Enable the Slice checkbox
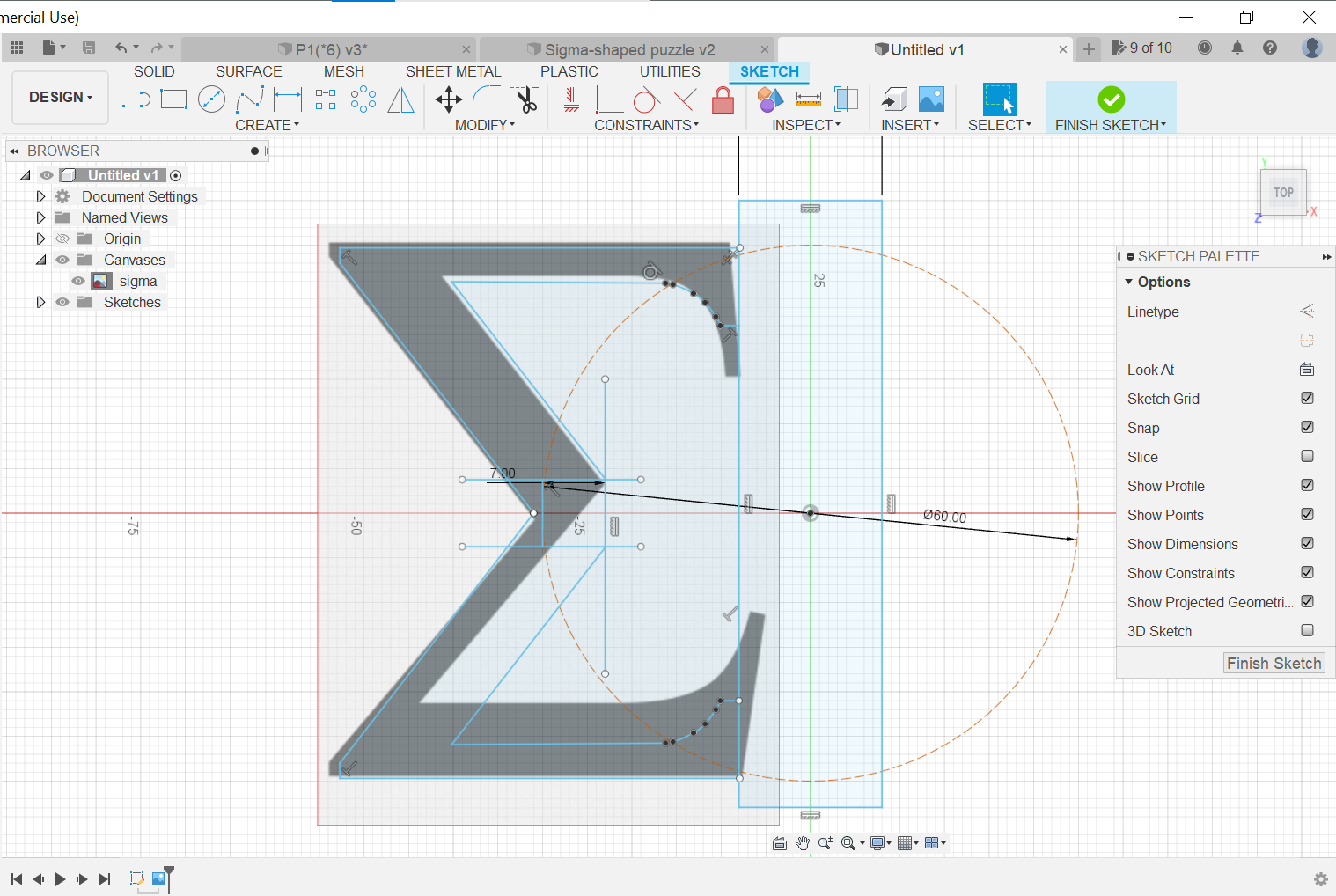Viewport: 1336px width, 896px height. pos(1307,457)
